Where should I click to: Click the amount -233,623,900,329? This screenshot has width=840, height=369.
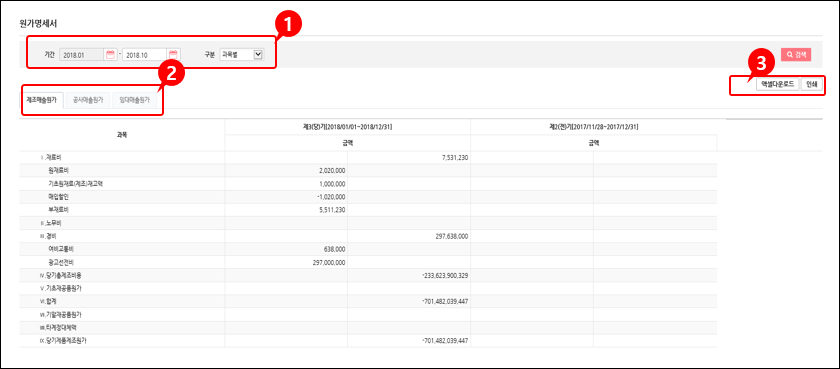point(446,275)
